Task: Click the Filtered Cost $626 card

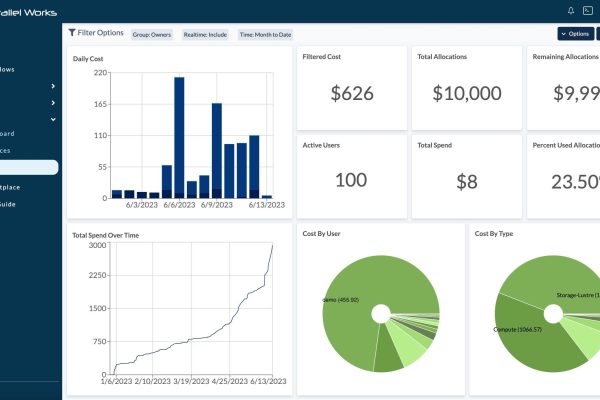Action: pyautogui.click(x=352, y=88)
